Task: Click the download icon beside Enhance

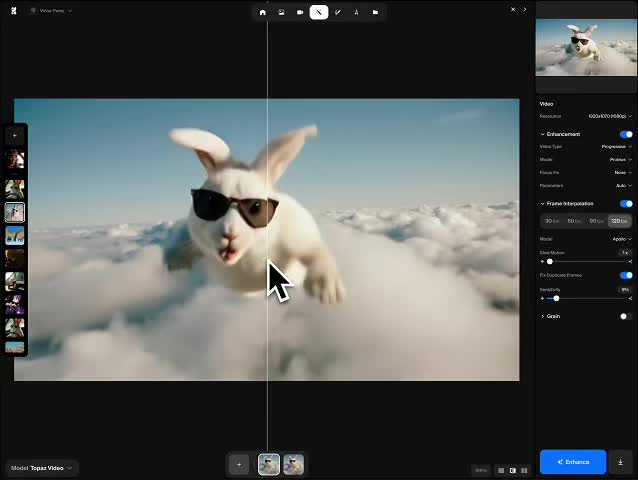Action: 621,462
